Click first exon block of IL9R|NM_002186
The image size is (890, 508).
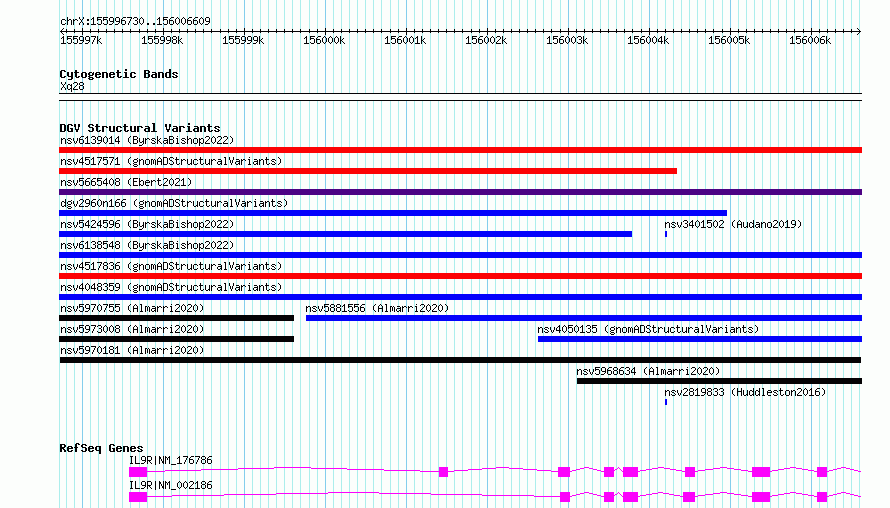138,497
